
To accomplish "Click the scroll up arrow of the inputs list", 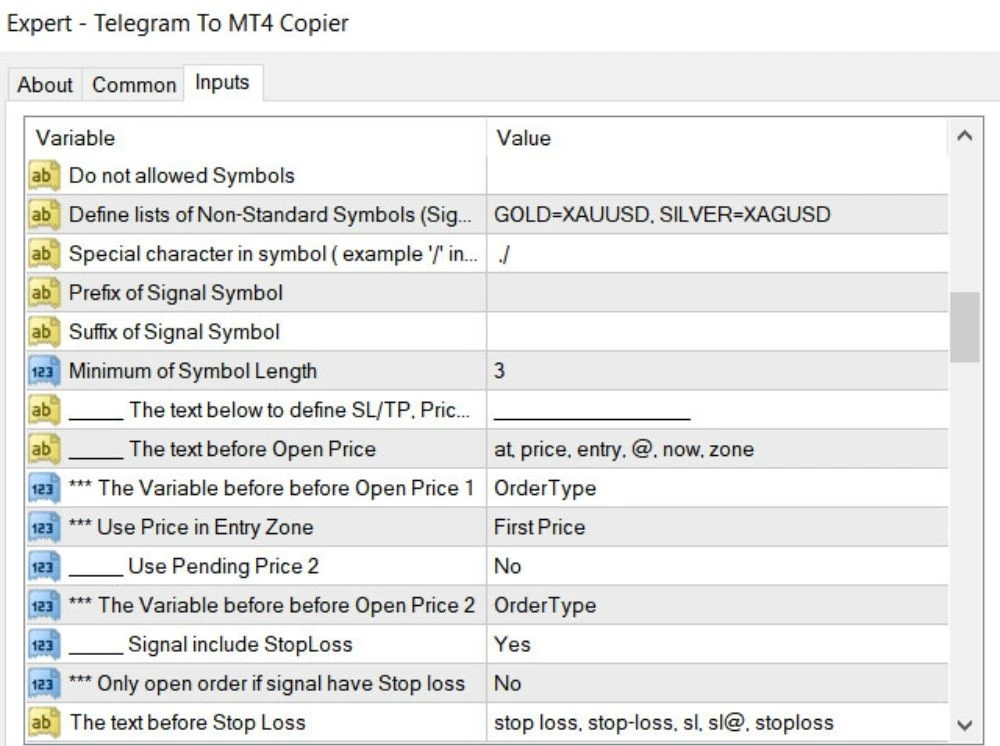I will (x=965, y=136).
